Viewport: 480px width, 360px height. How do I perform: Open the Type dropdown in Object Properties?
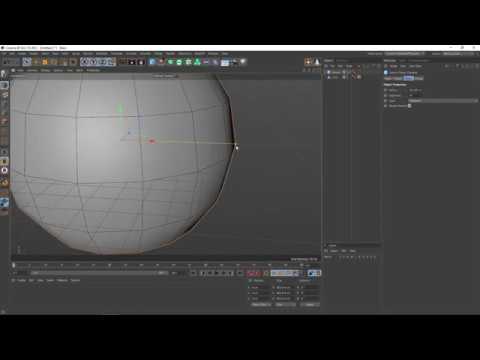(443, 100)
